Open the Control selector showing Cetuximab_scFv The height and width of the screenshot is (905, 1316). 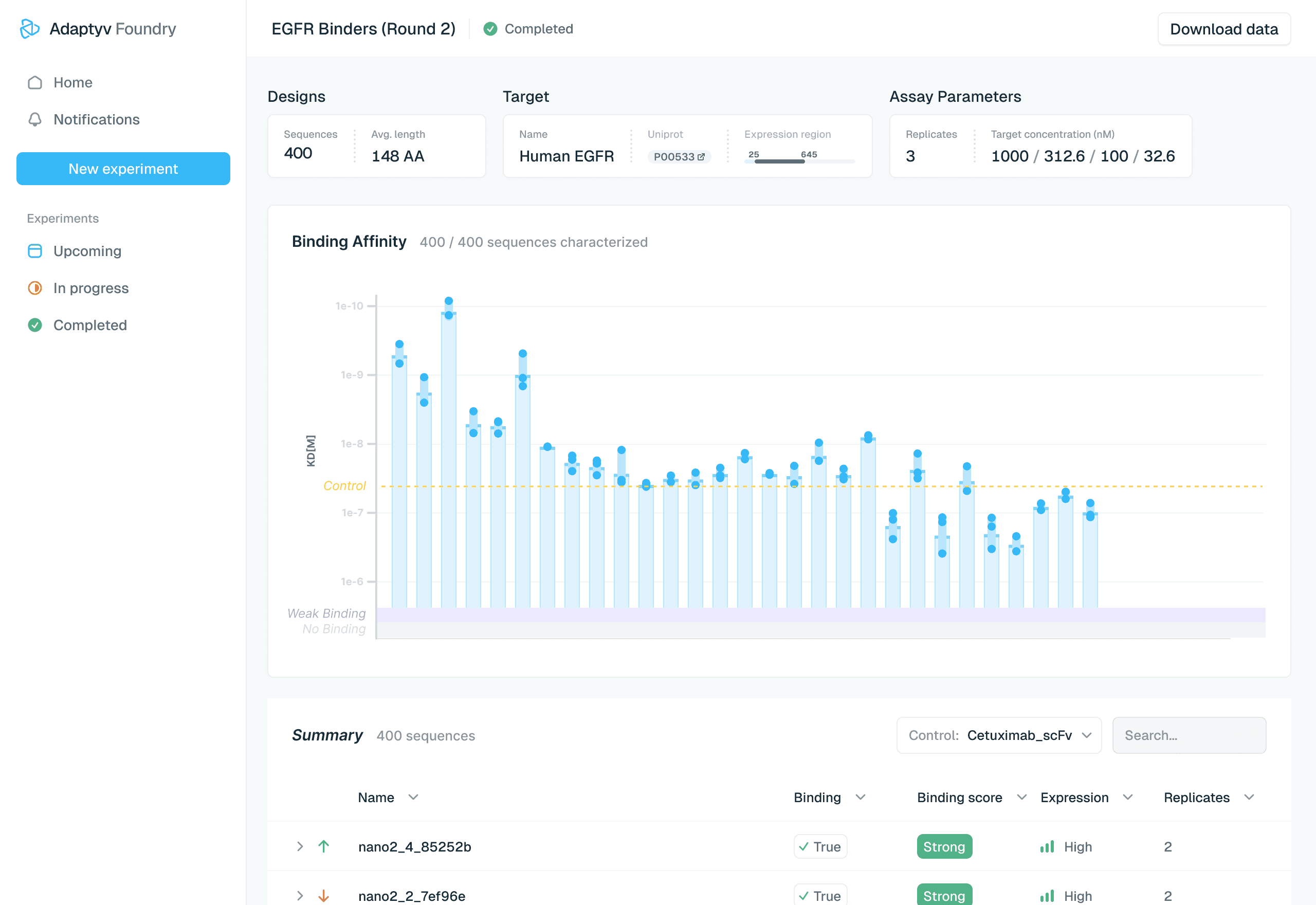click(x=999, y=735)
